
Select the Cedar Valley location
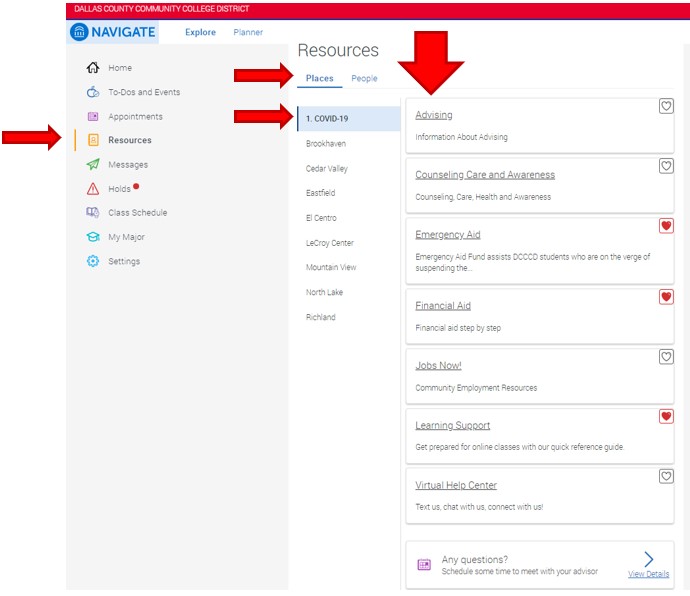click(x=327, y=169)
